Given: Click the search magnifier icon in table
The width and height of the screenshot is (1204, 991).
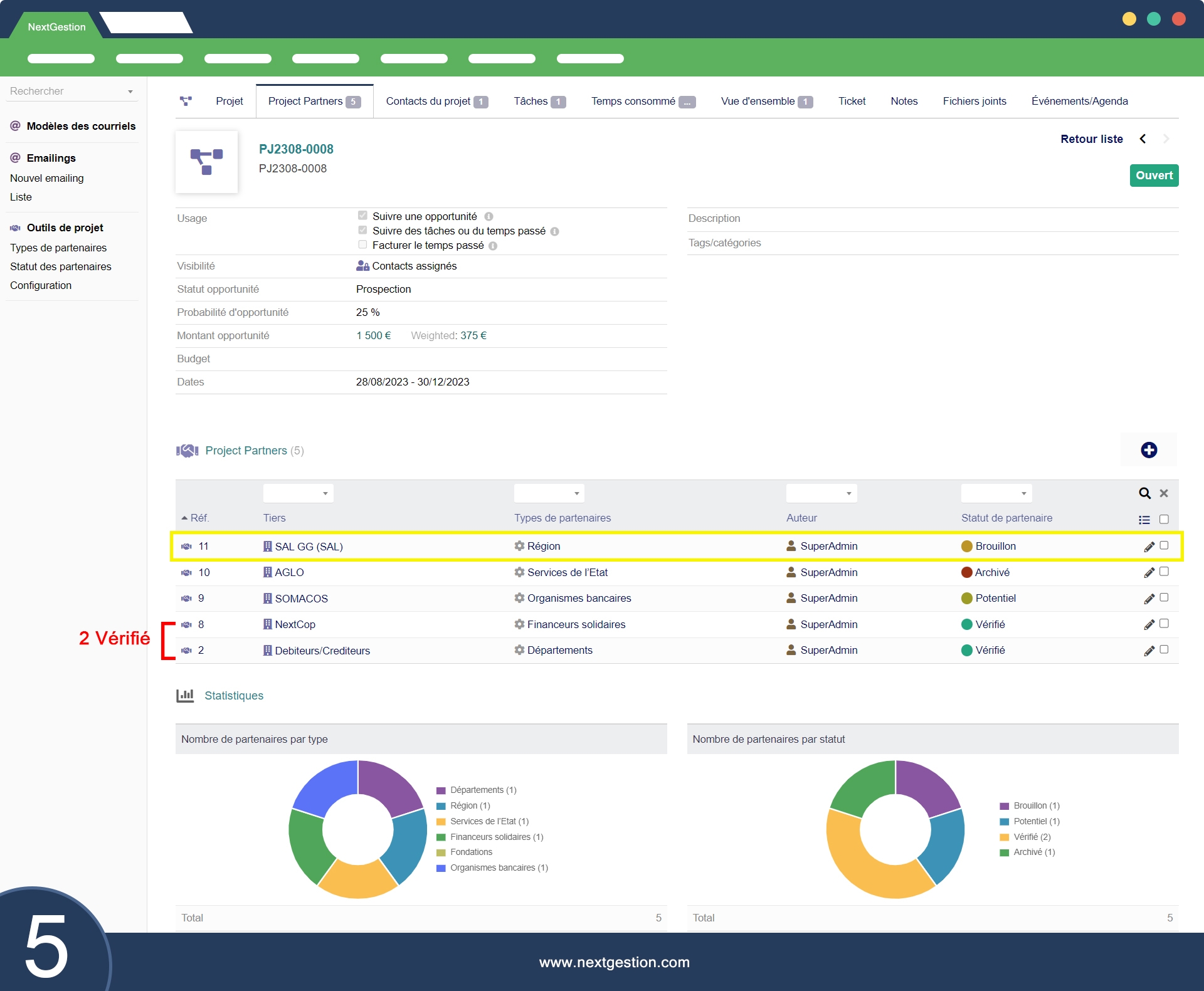Looking at the screenshot, I should tap(1144, 493).
